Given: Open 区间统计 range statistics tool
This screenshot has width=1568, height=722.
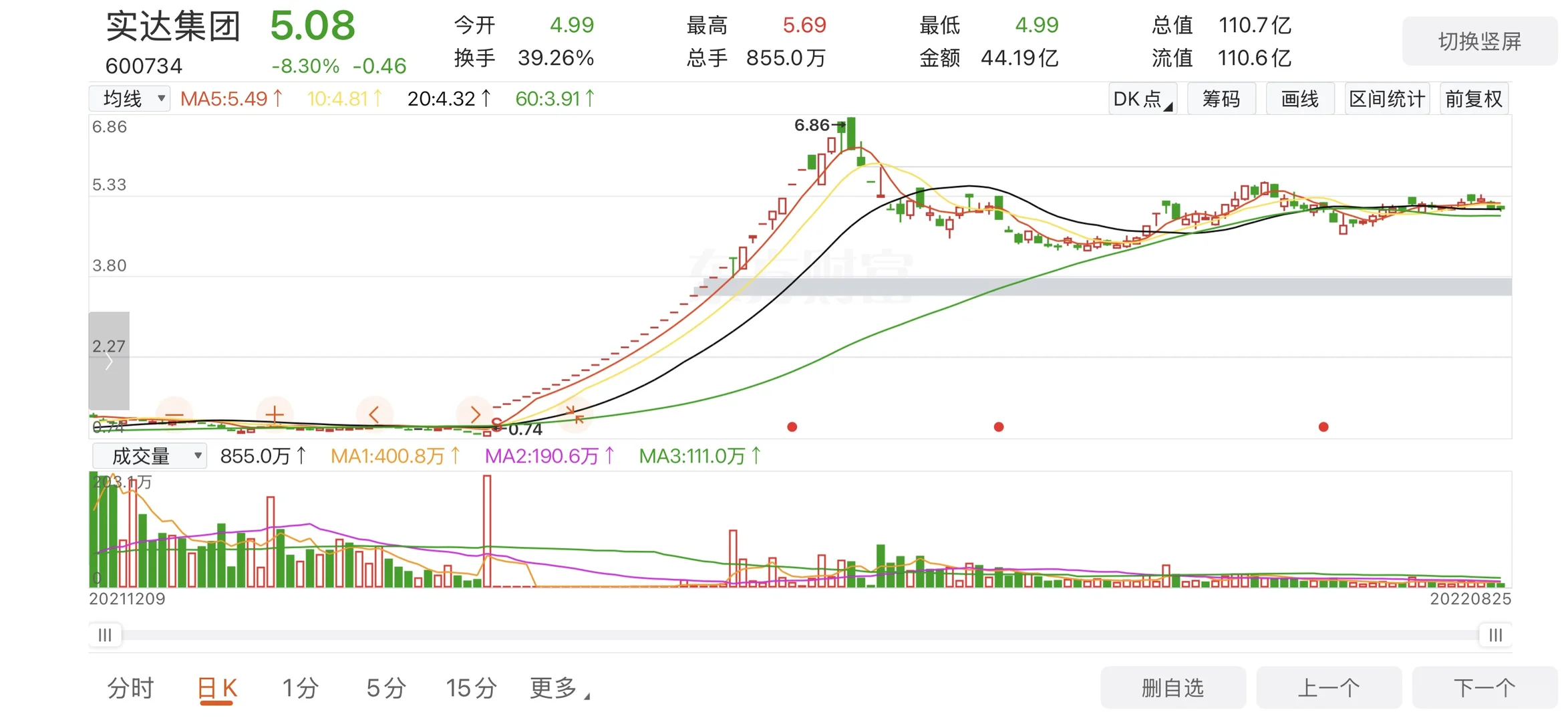Looking at the screenshot, I should [1386, 99].
